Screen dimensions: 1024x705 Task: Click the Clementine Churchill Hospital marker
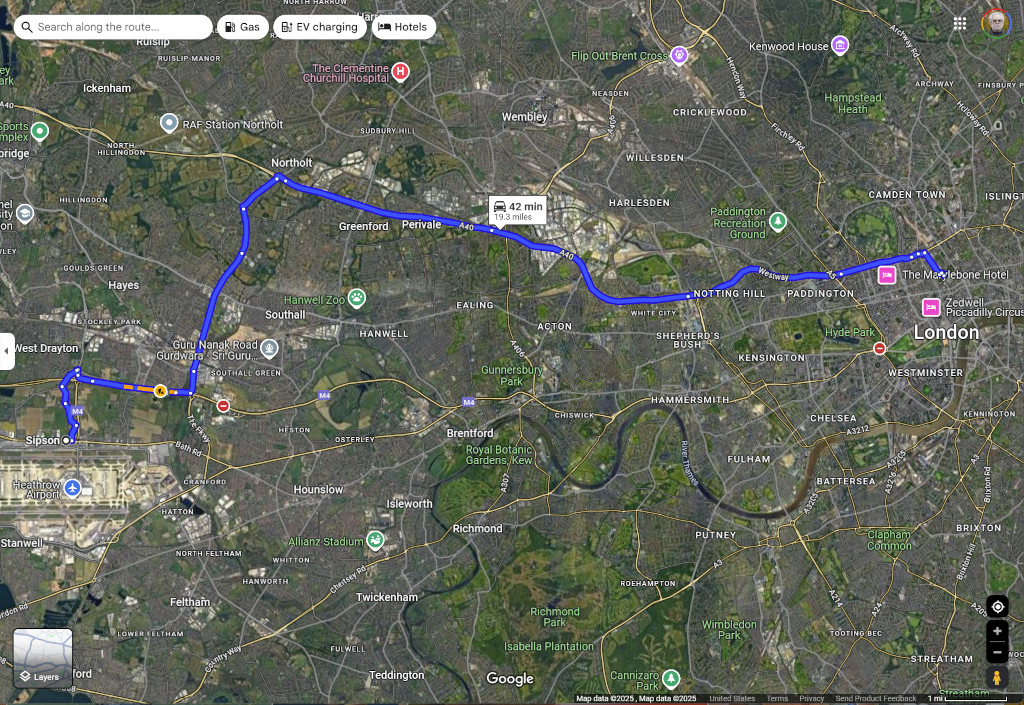pos(400,71)
